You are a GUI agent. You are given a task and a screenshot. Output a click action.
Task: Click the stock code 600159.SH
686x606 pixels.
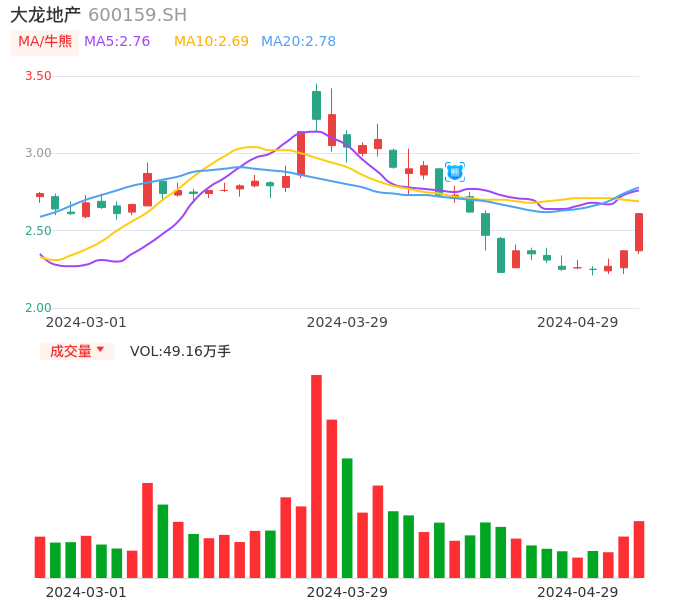tap(137, 15)
